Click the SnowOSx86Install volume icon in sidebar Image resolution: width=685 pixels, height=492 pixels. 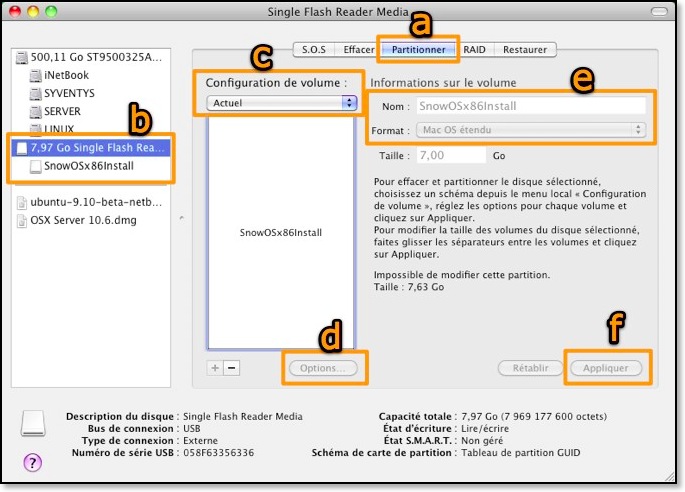pos(35,166)
